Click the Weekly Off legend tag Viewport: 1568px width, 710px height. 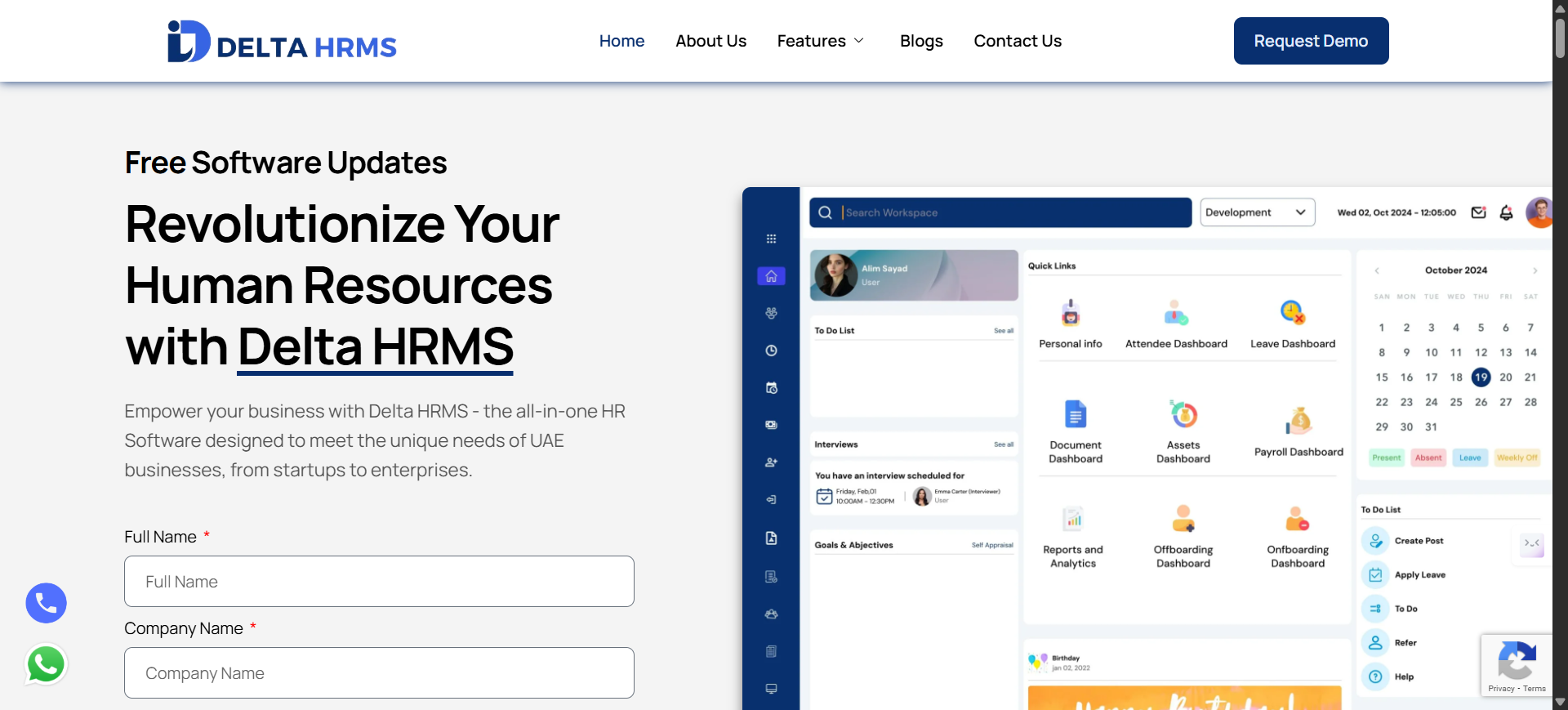(x=1517, y=458)
